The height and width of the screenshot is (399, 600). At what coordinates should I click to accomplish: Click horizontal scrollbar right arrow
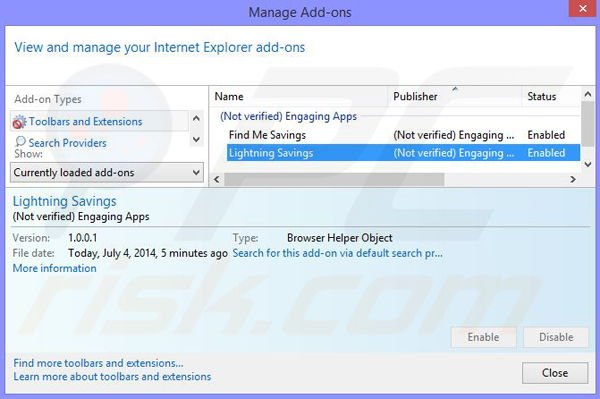coord(573,179)
